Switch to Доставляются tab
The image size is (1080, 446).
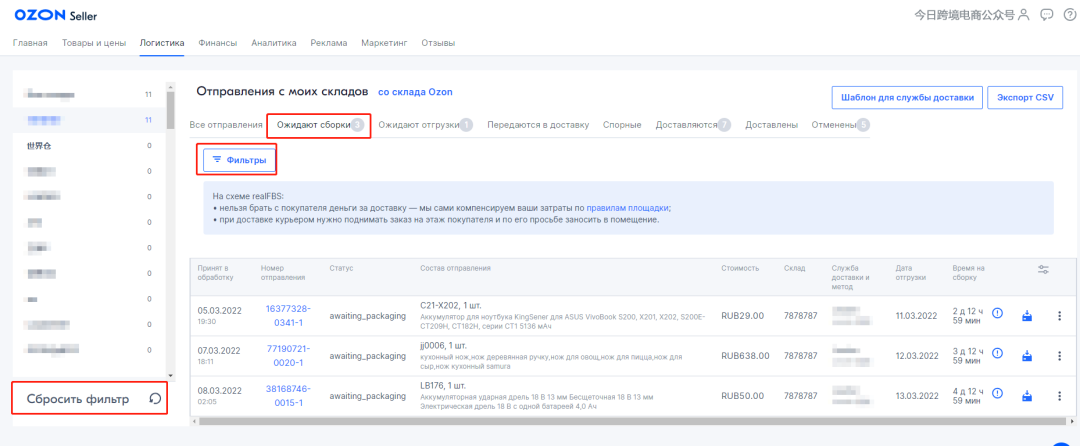(x=693, y=125)
